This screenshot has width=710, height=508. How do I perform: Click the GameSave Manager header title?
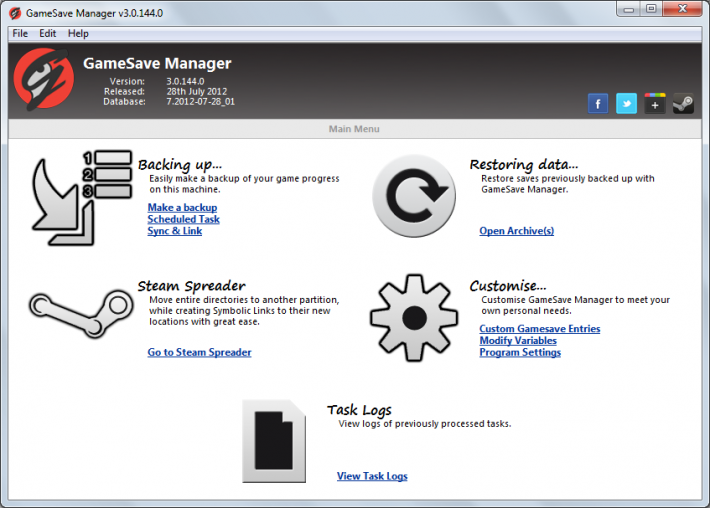point(157,63)
